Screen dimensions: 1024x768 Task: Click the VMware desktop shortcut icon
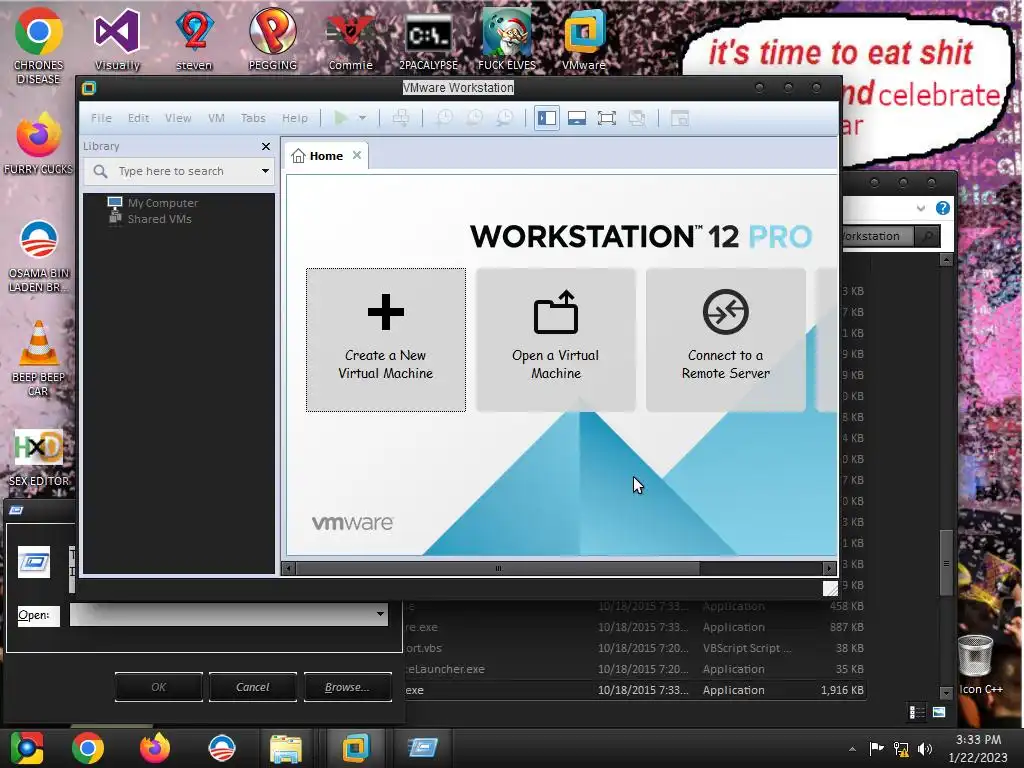click(584, 39)
